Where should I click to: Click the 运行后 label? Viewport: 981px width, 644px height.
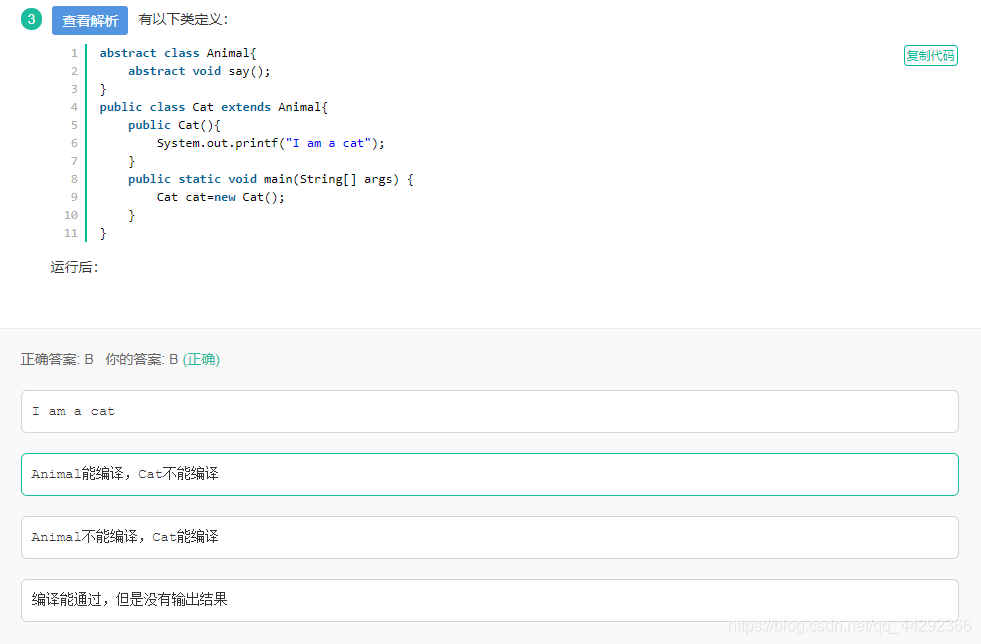point(74,267)
